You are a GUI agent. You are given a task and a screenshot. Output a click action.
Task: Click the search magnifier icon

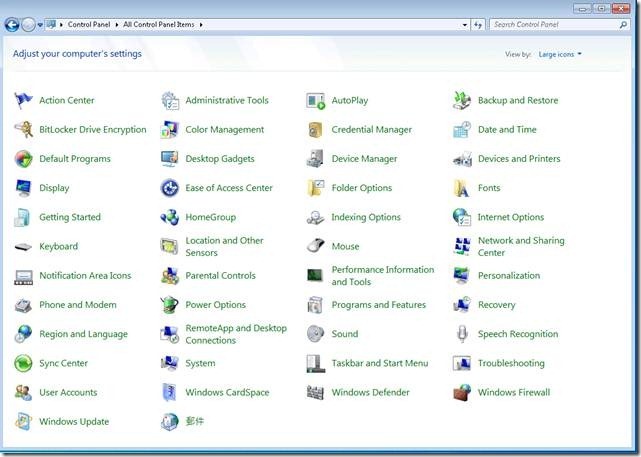click(623, 25)
